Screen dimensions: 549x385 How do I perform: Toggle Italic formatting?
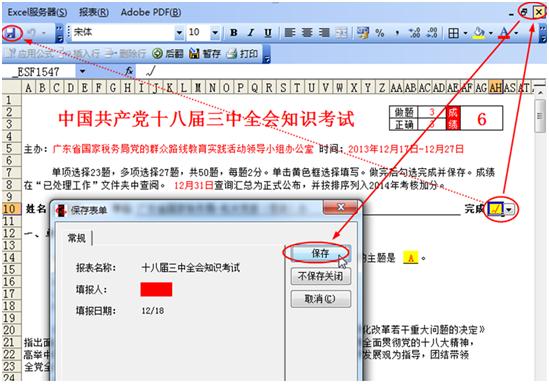click(x=251, y=33)
